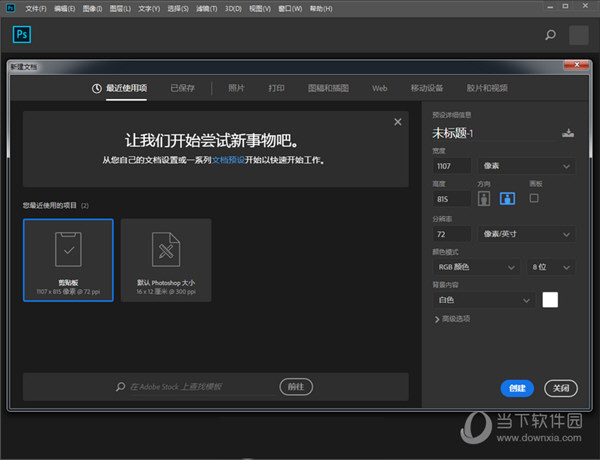This screenshot has width=600, height=460.
Task: Click the width field showing 1107
Action: 452,166
